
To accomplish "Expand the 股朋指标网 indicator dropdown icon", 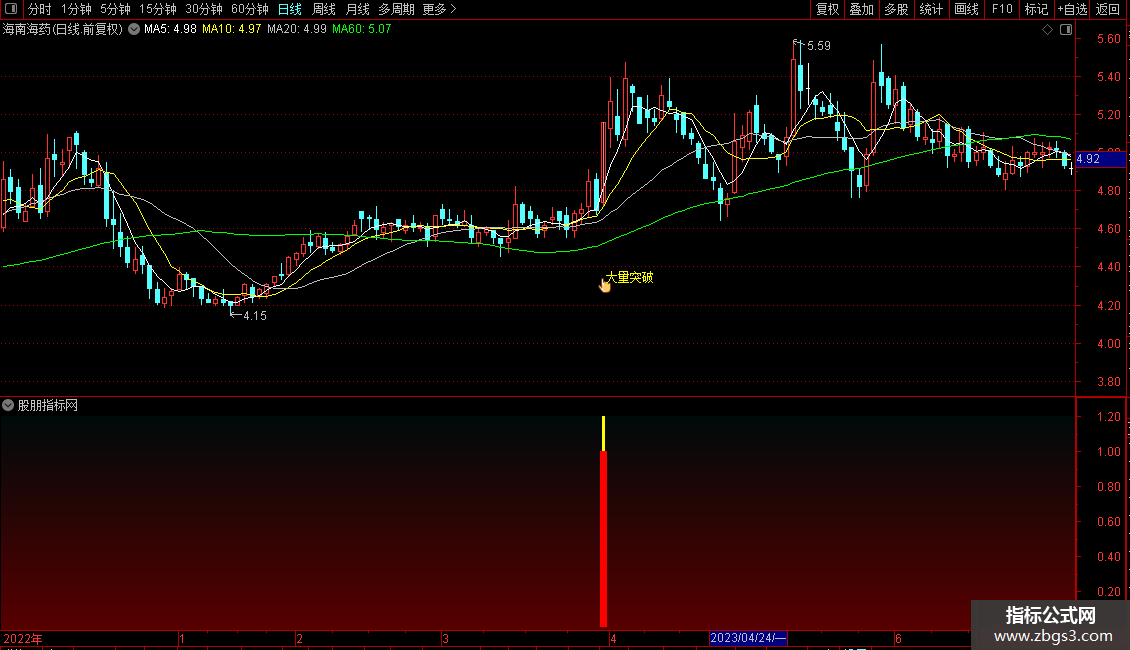I will [8, 405].
